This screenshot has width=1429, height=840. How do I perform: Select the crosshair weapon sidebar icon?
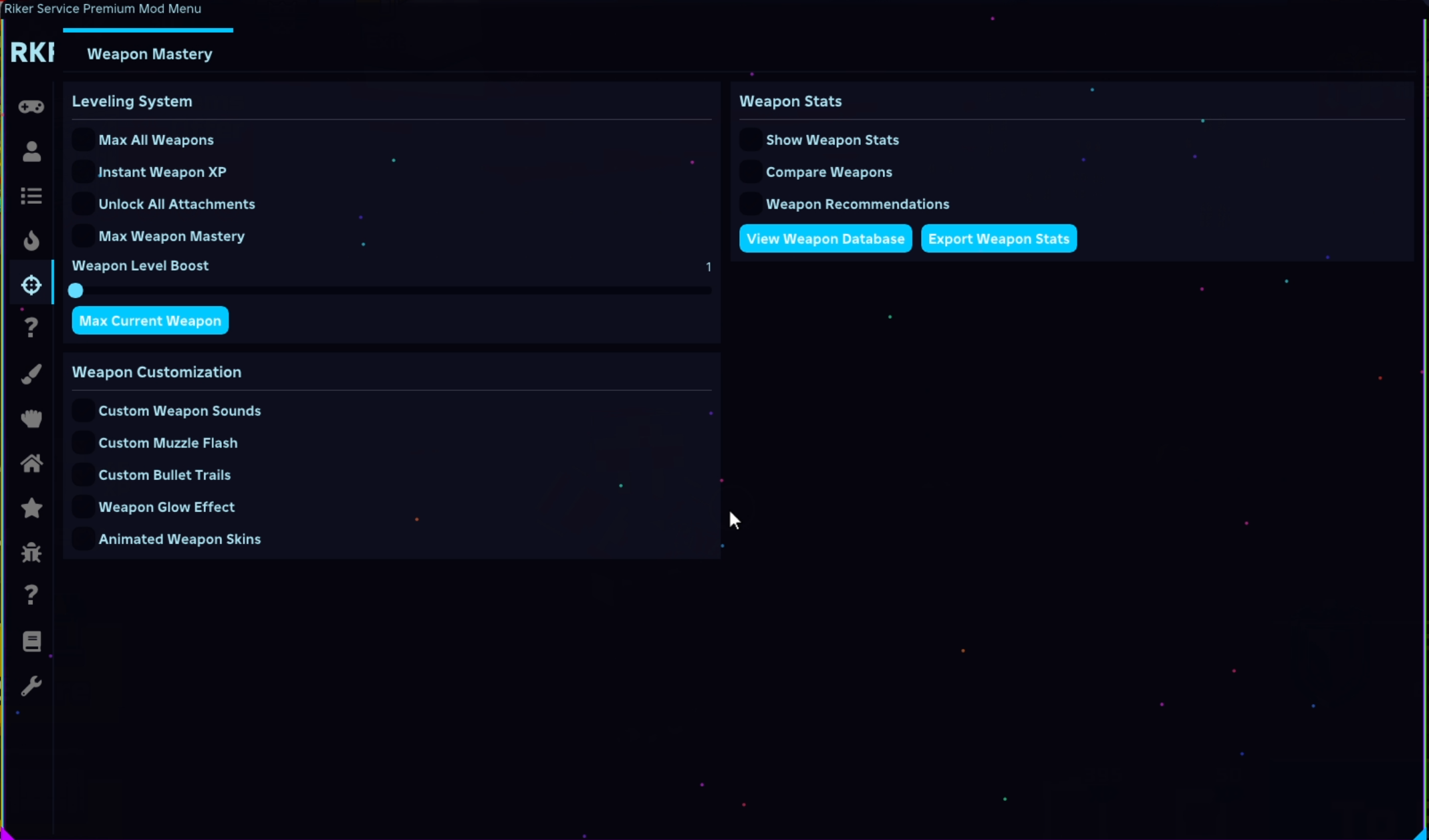[x=31, y=285]
